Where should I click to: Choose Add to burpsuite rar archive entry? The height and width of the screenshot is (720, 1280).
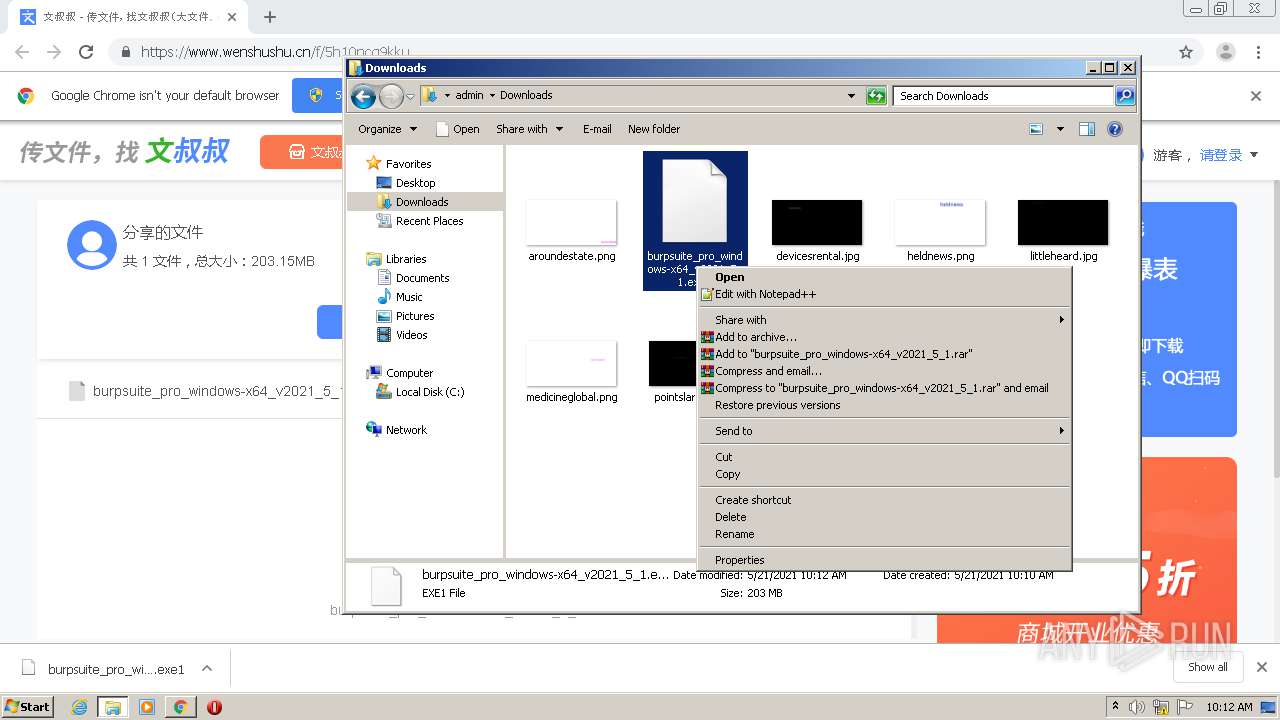tap(884, 354)
